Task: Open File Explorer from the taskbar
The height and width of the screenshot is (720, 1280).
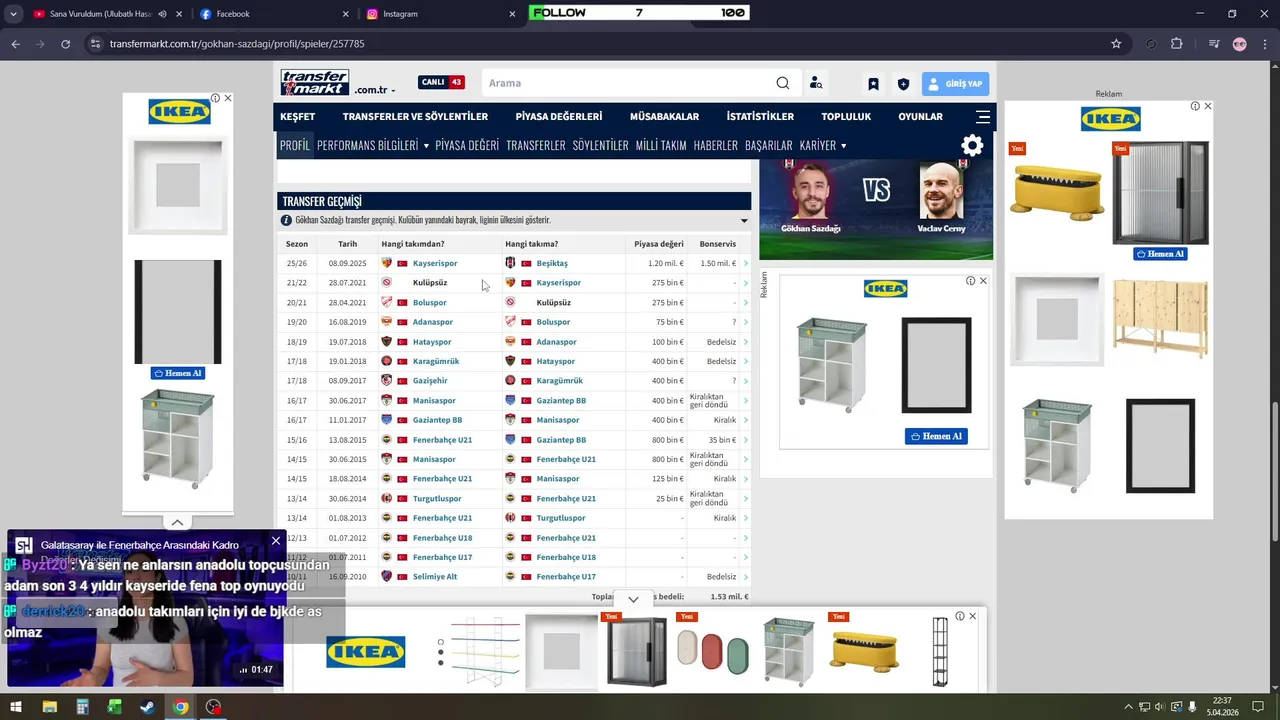Action: click(50, 707)
